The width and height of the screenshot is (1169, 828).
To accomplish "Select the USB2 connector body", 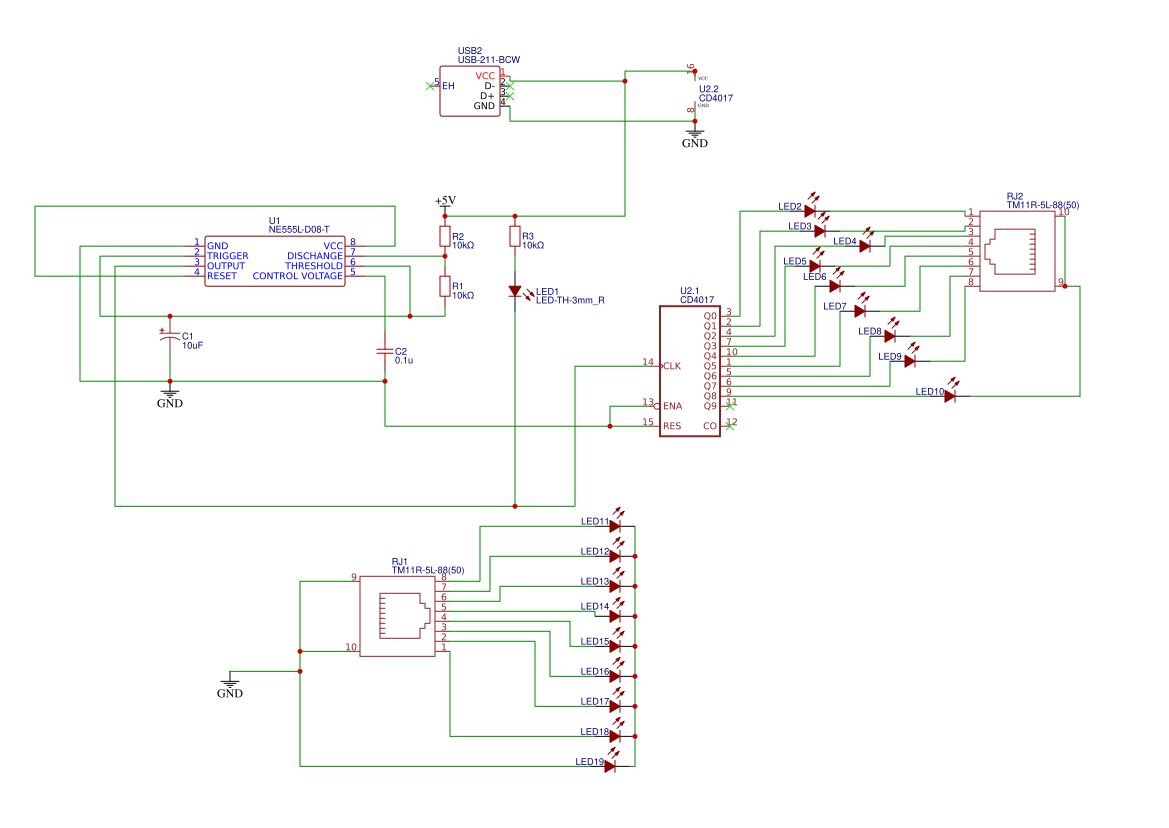I will coord(470,91).
